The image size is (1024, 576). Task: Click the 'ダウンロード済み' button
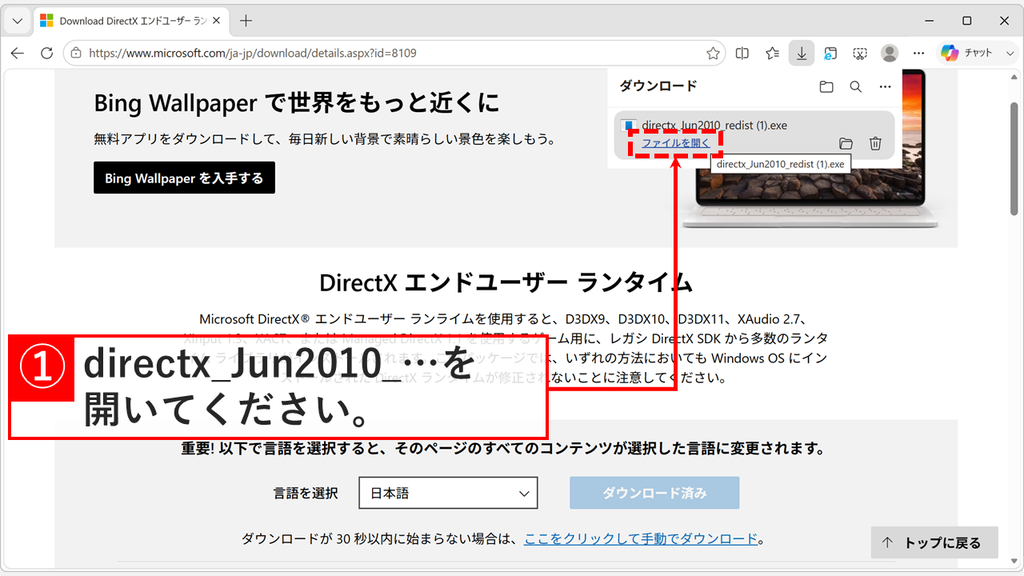pos(654,493)
